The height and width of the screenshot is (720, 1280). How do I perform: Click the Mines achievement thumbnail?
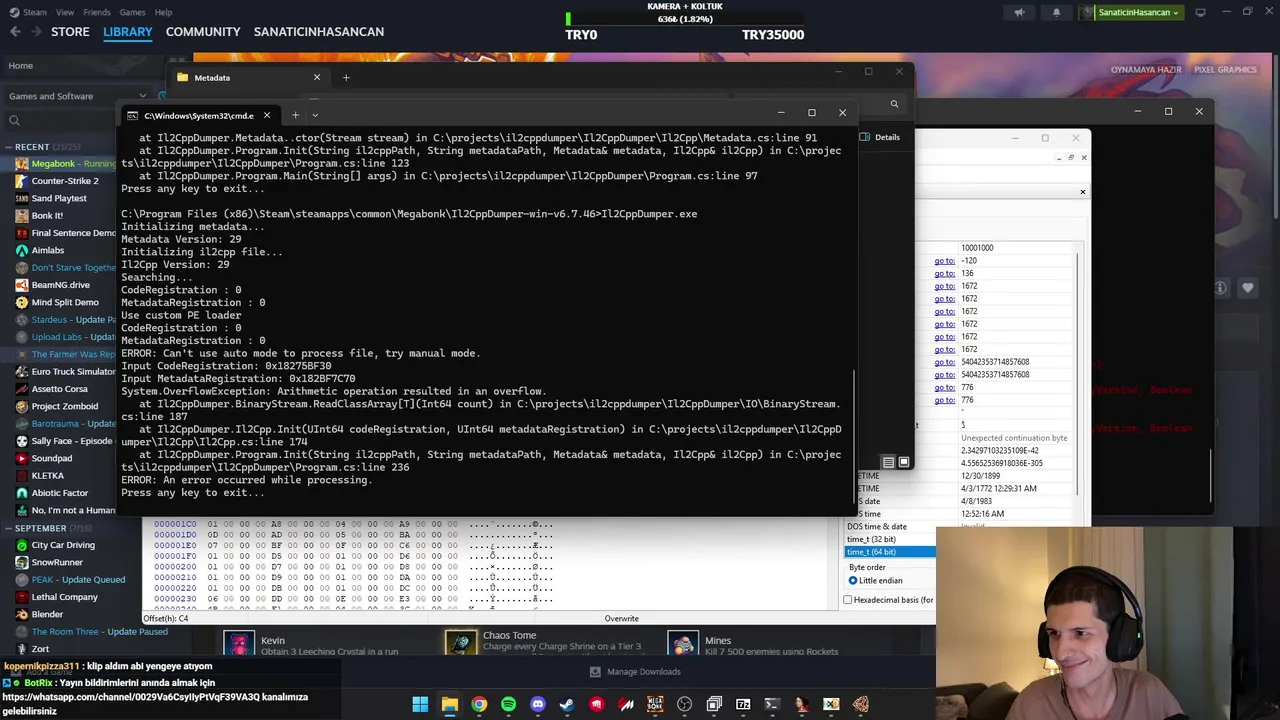(x=683, y=644)
